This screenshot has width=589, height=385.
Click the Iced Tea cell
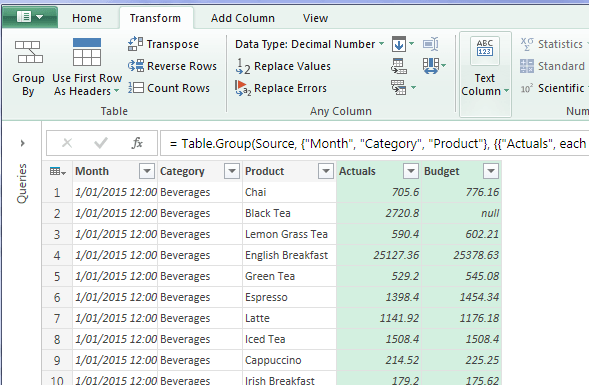click(x=289, y=340)
